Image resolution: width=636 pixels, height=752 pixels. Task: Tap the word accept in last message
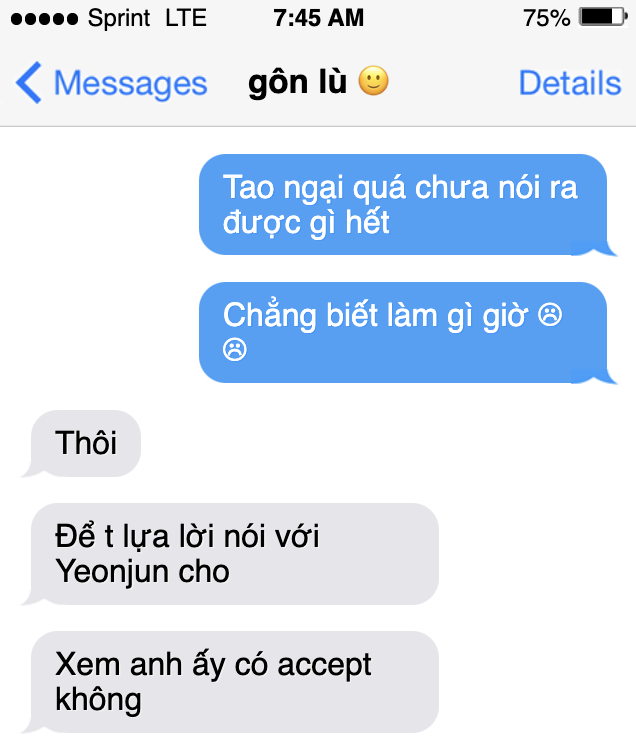[324, 666]
